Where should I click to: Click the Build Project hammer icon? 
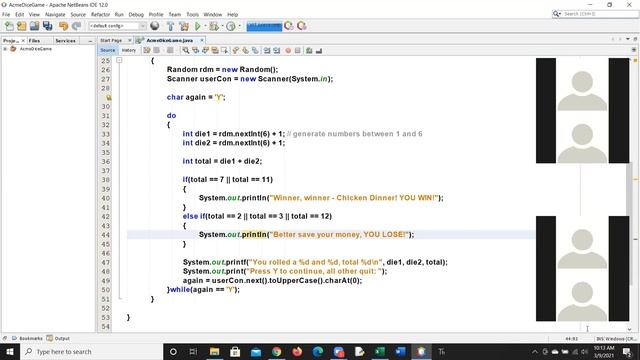point(171,26)
